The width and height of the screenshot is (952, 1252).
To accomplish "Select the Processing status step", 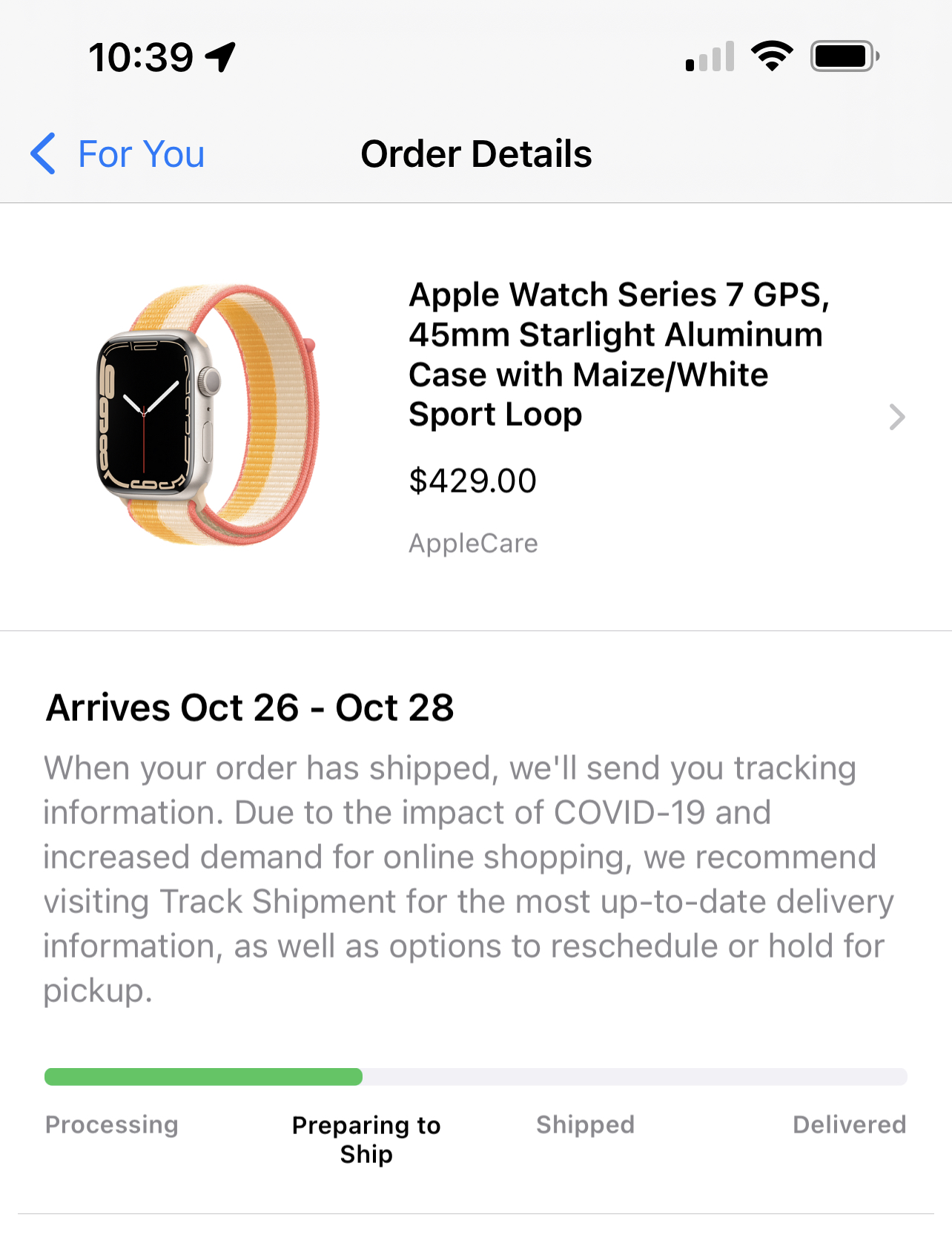I will point(112,1124).
